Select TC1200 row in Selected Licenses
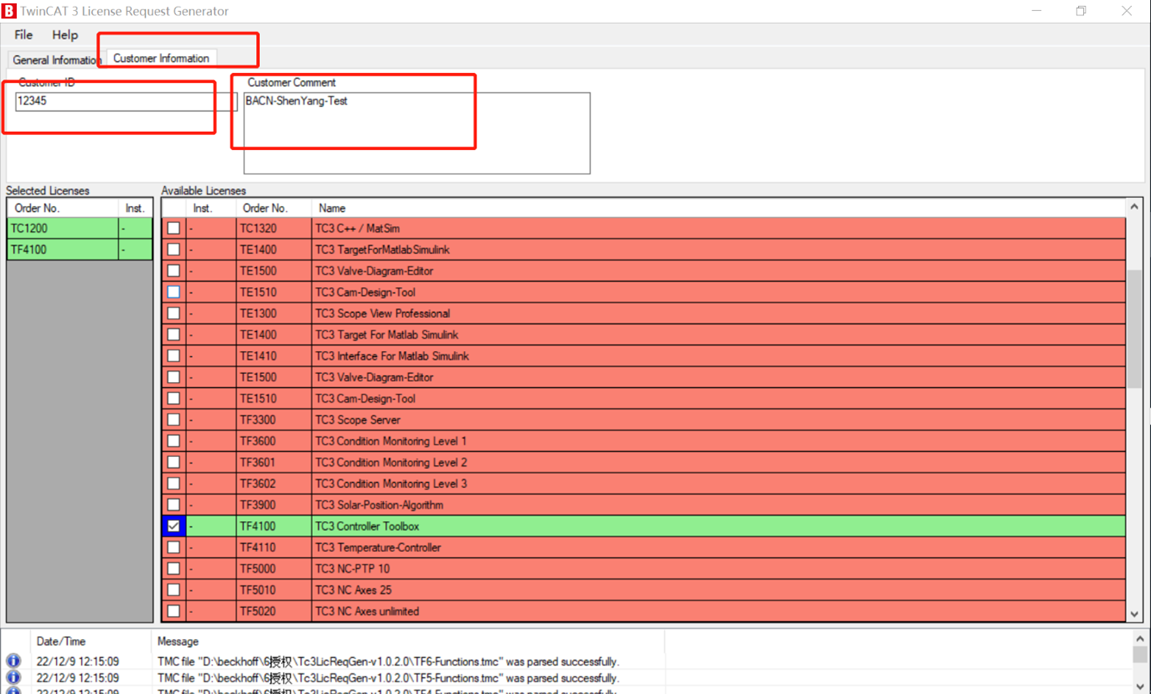Image resolution: width=1151 pixels, height=694 pixels. pos(80,228)
